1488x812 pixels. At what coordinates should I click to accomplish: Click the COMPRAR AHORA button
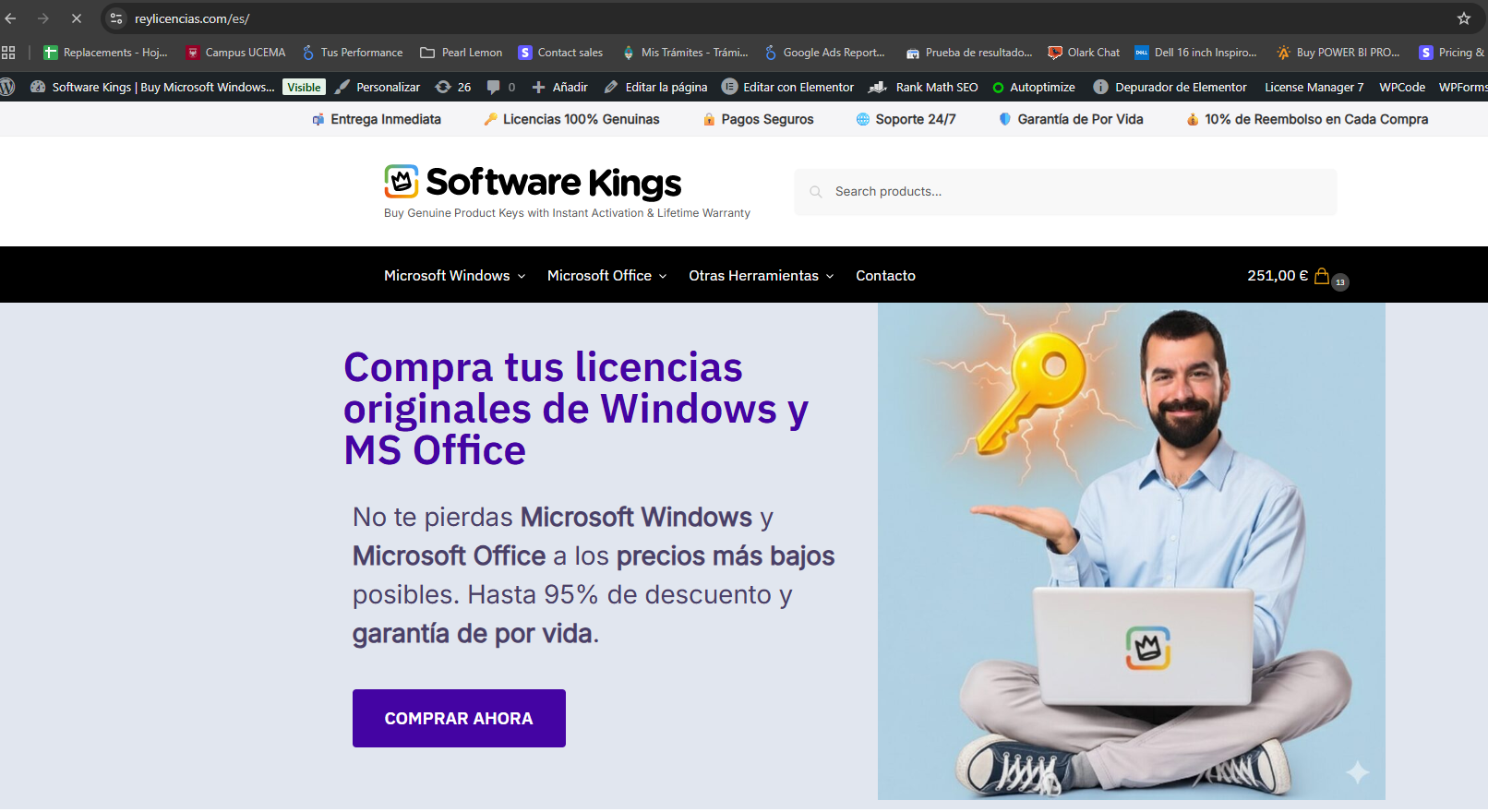pyautogui.click(x=459, y=718)
